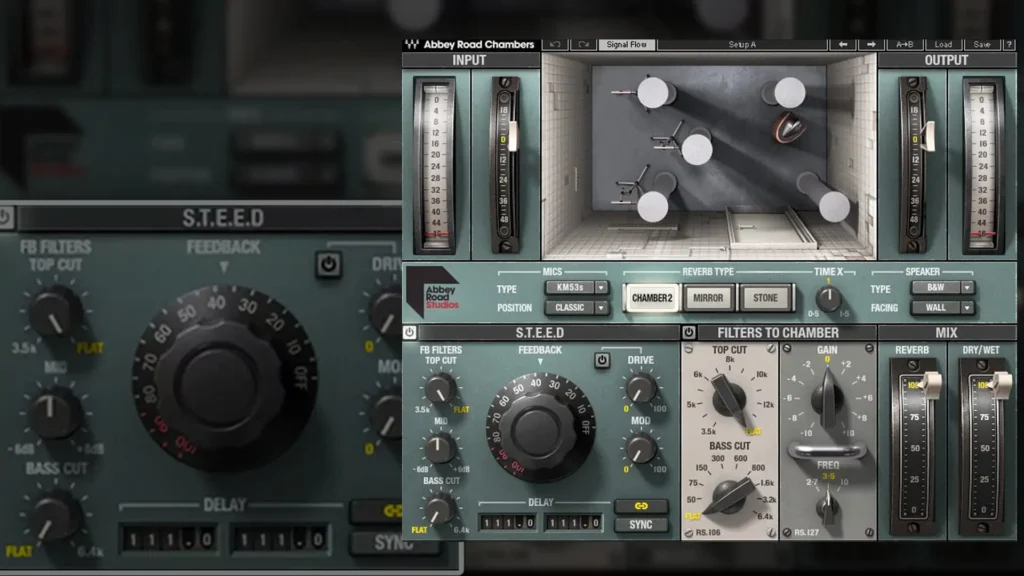
Task: Toggle the Feedback power button in the blurred background view
Action: pos(328,264)
